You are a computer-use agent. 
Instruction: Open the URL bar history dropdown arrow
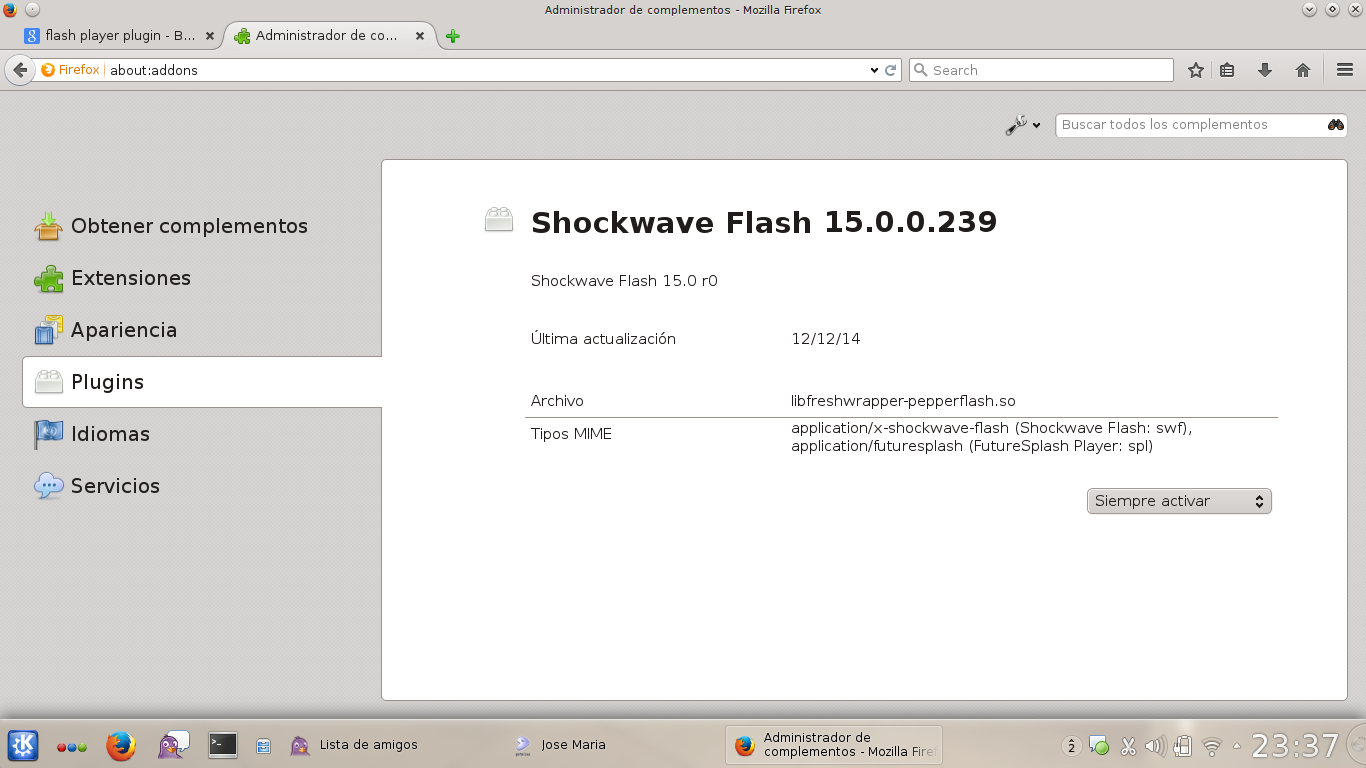pos(874,70)
